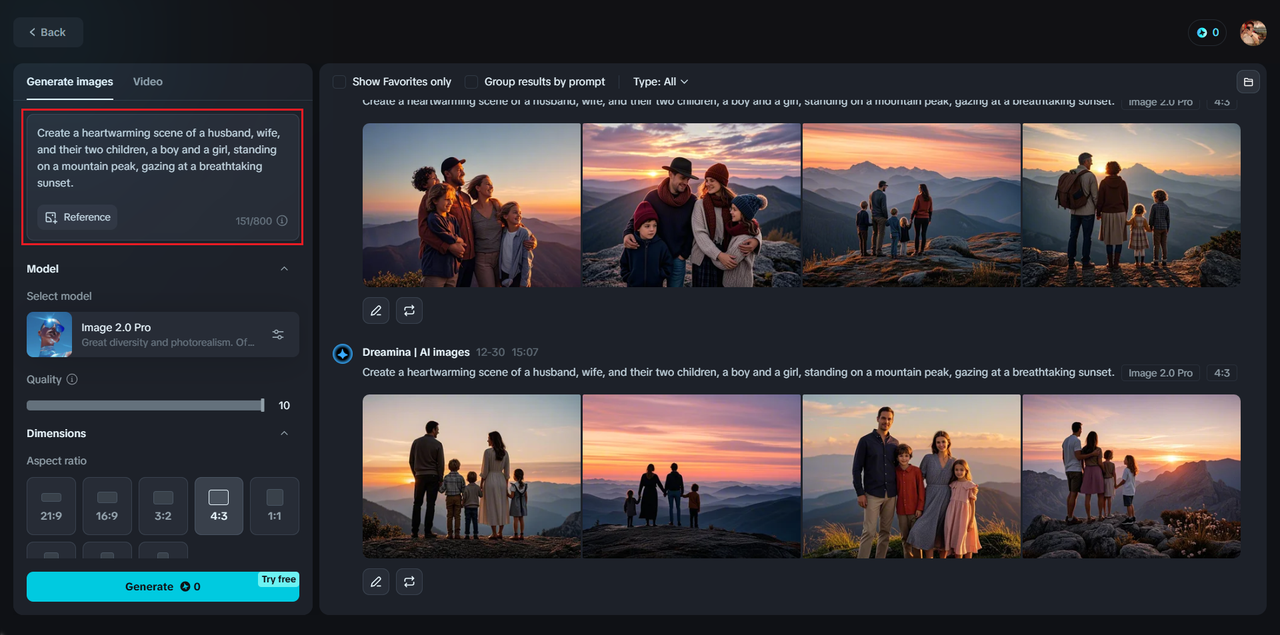Click 4:3 tag of second result
Screen dimensions: 1280x635
(1222, 373)
